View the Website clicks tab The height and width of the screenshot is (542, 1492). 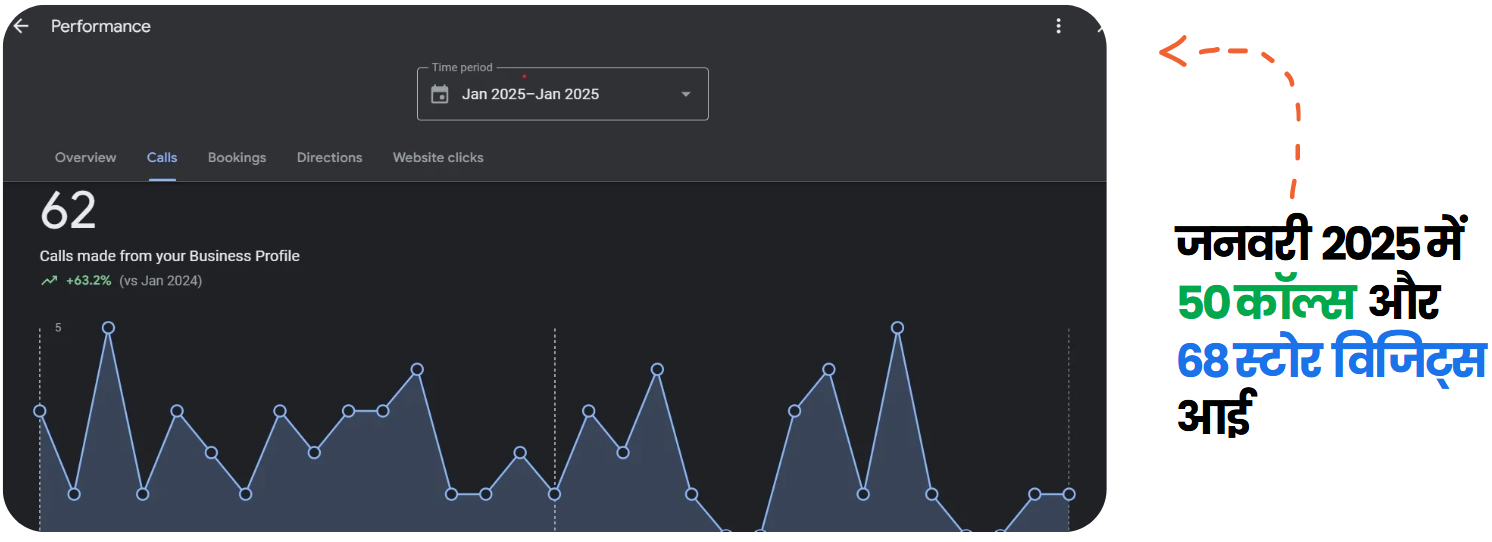[438, 158]
